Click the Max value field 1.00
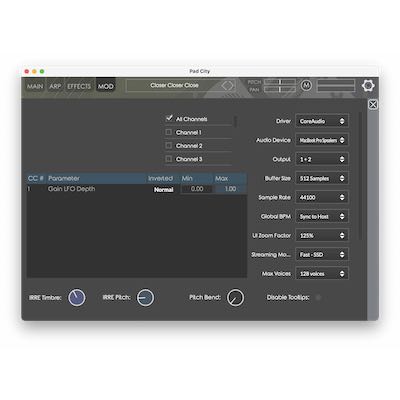 pyautogui.click(x=230, y=189)
